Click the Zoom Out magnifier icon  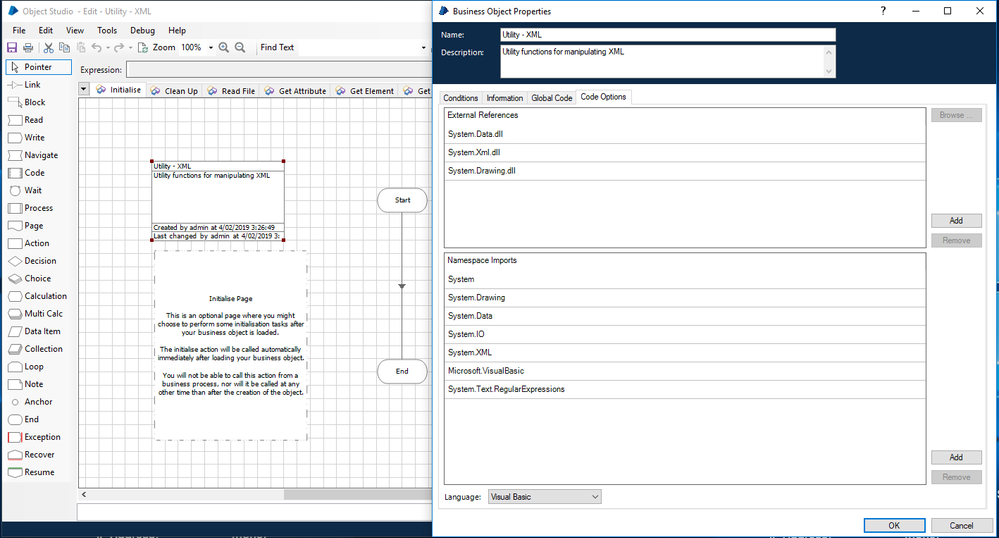(x=241, y=47)
